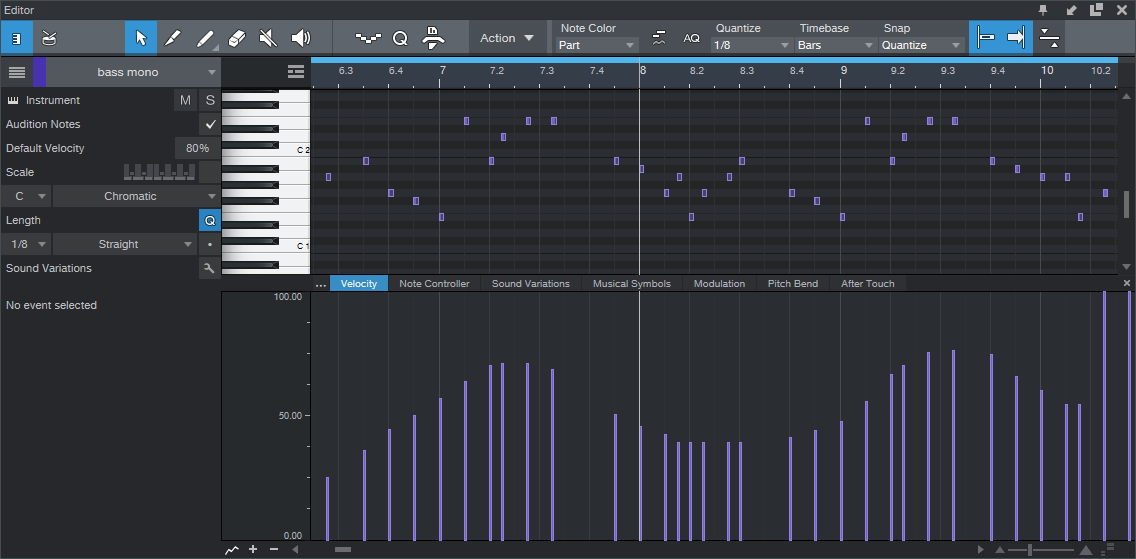Expand the Chromatic scale dropdown
The height and width of the screenshot is (559, 1136).
pos(135,196)
